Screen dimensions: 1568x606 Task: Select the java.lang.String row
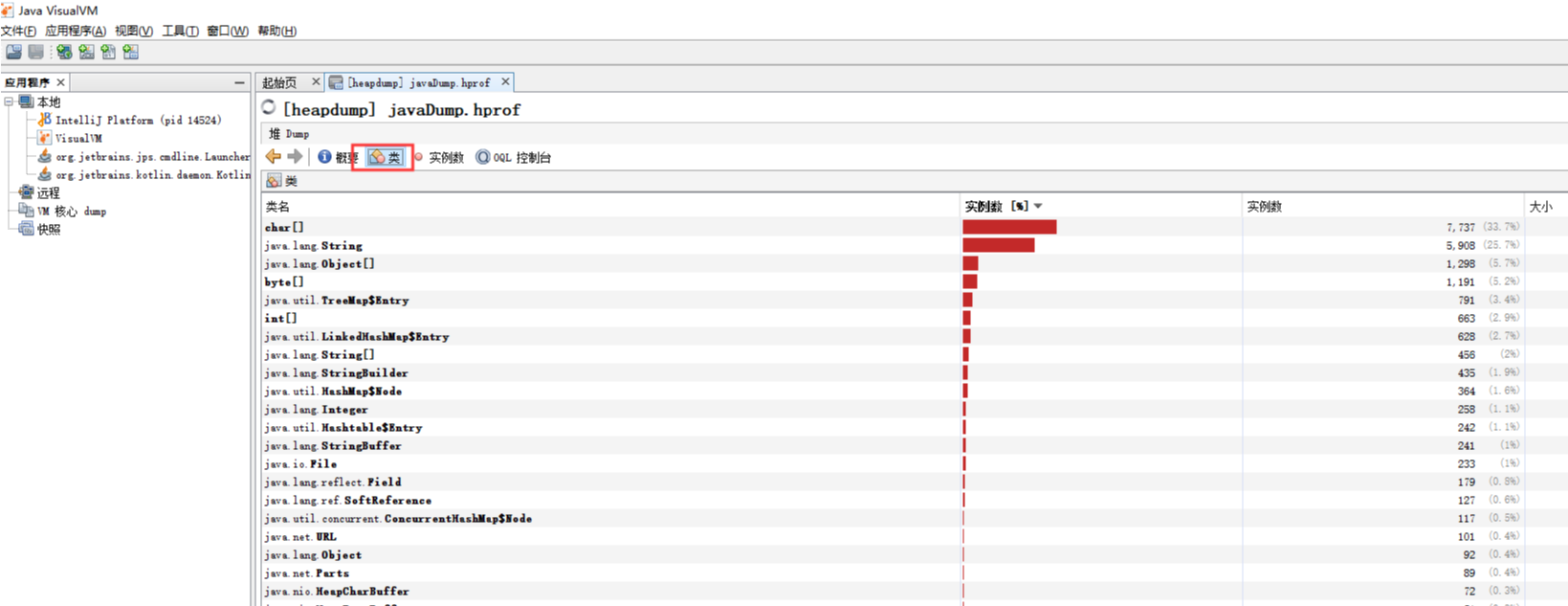point(915,245)
